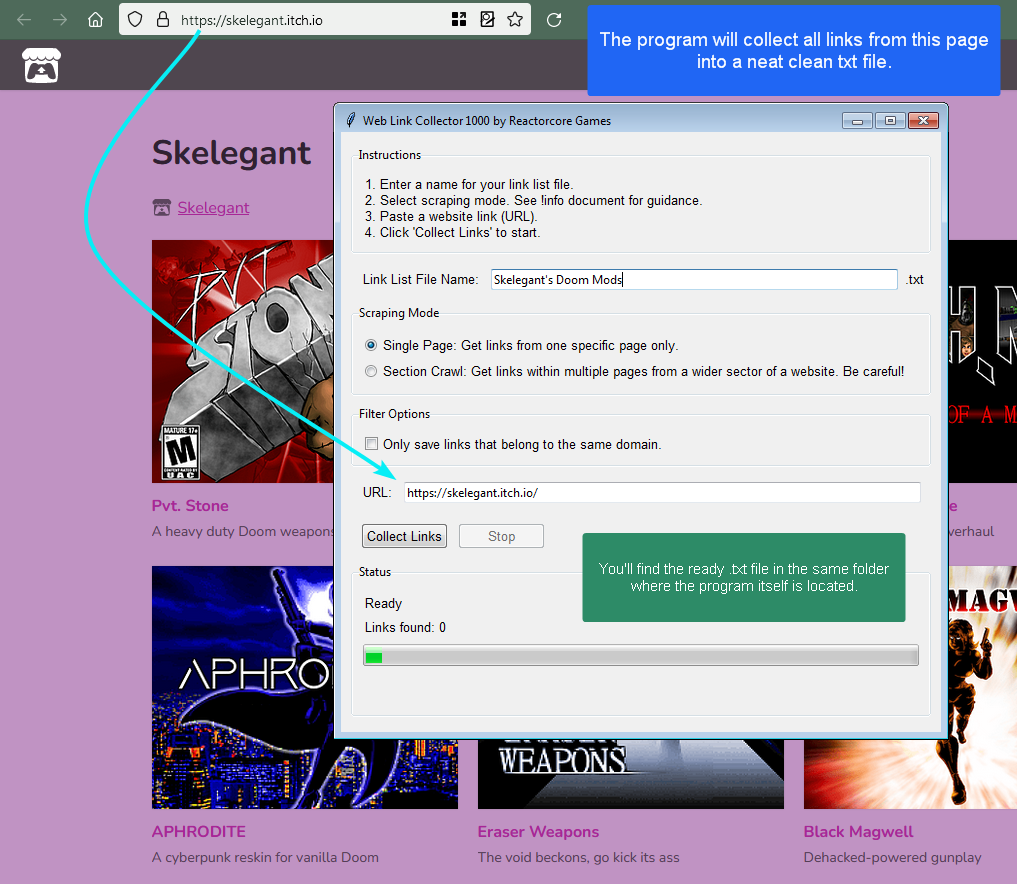Close the Web Link Collector window
The image size is (1017, 884).
(924, 121)
